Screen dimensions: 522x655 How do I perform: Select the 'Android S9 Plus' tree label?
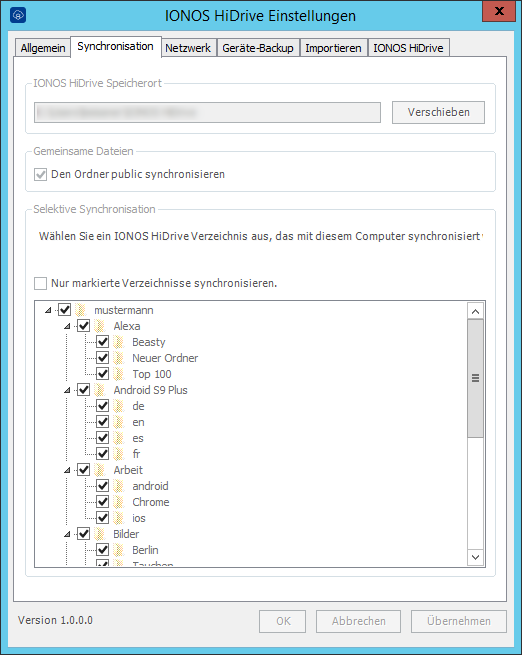pyautogui.click(x=150, y=390)
